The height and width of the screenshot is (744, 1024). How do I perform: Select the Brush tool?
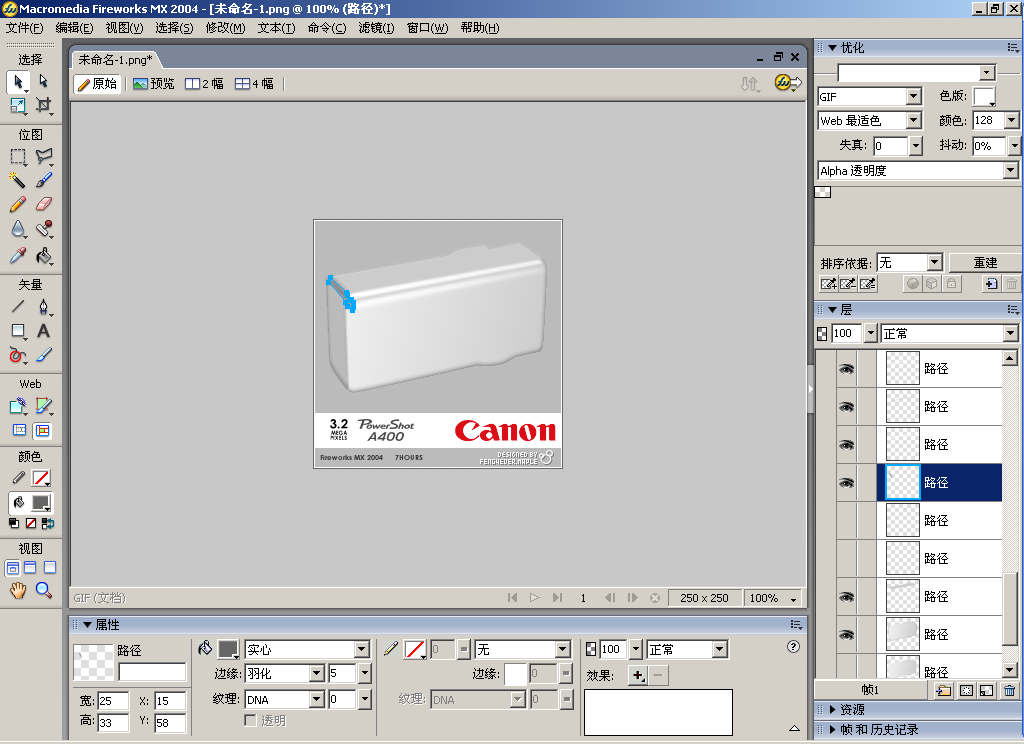tap(44, 180)
